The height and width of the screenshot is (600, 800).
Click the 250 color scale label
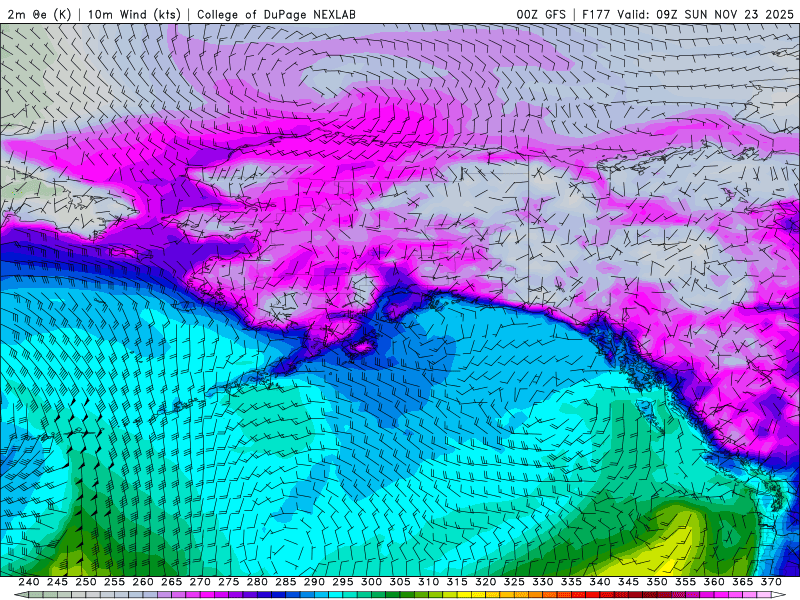coord(86,582)
